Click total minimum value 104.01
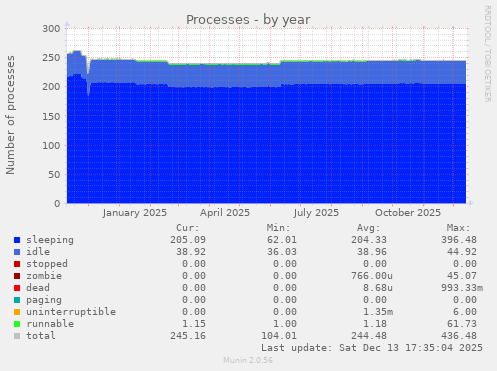The image size is (497, 371). pos(279,336)
